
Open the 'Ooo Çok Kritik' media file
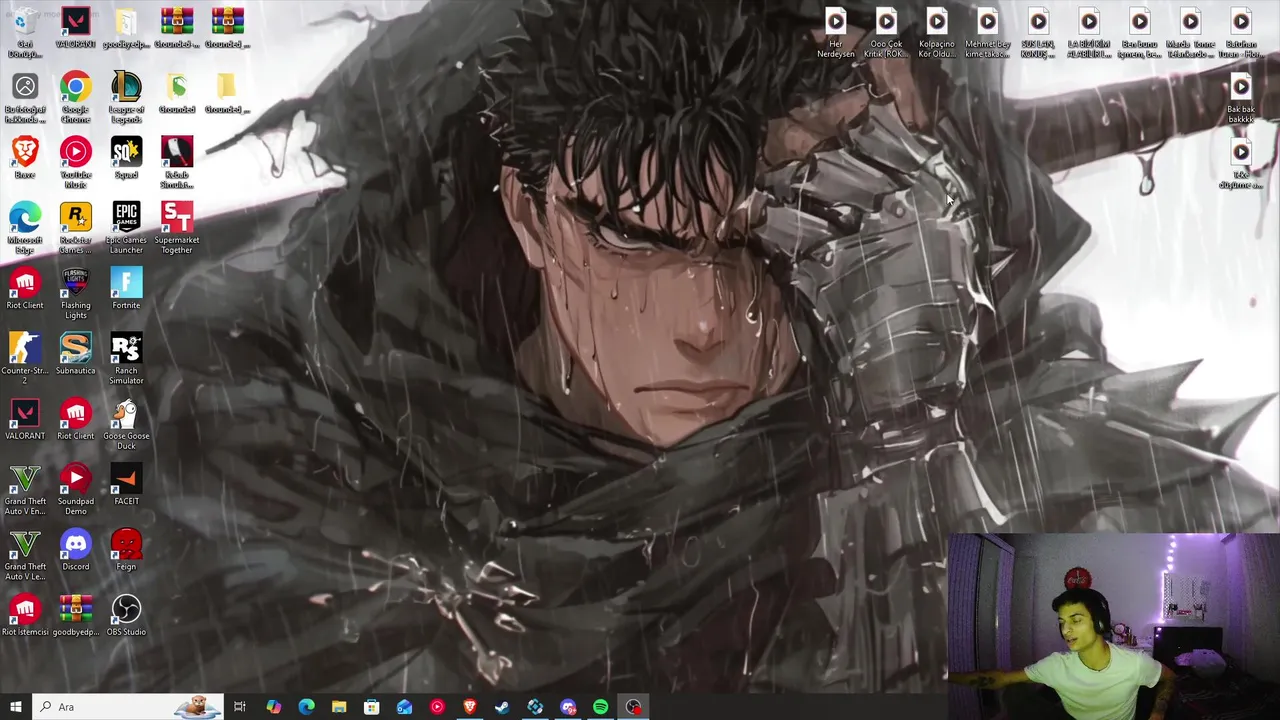tap(886, 33)
